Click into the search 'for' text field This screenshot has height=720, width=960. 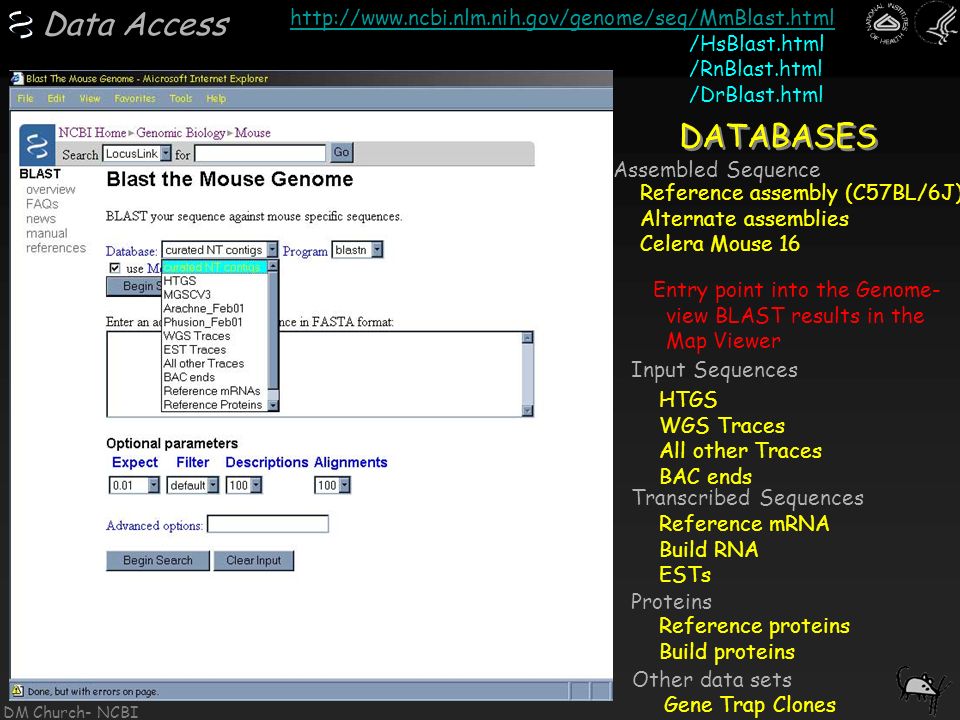point(260,153)
